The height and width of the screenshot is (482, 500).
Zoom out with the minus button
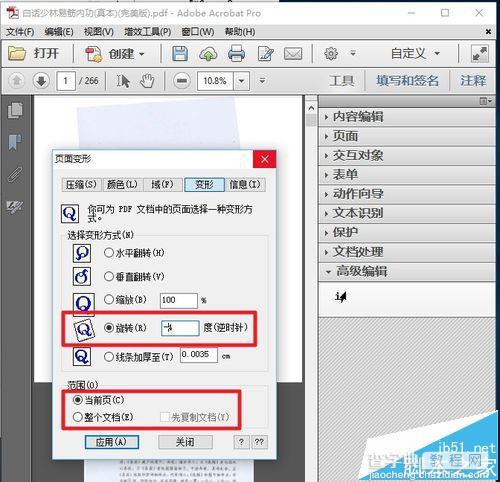click(182, 81)
